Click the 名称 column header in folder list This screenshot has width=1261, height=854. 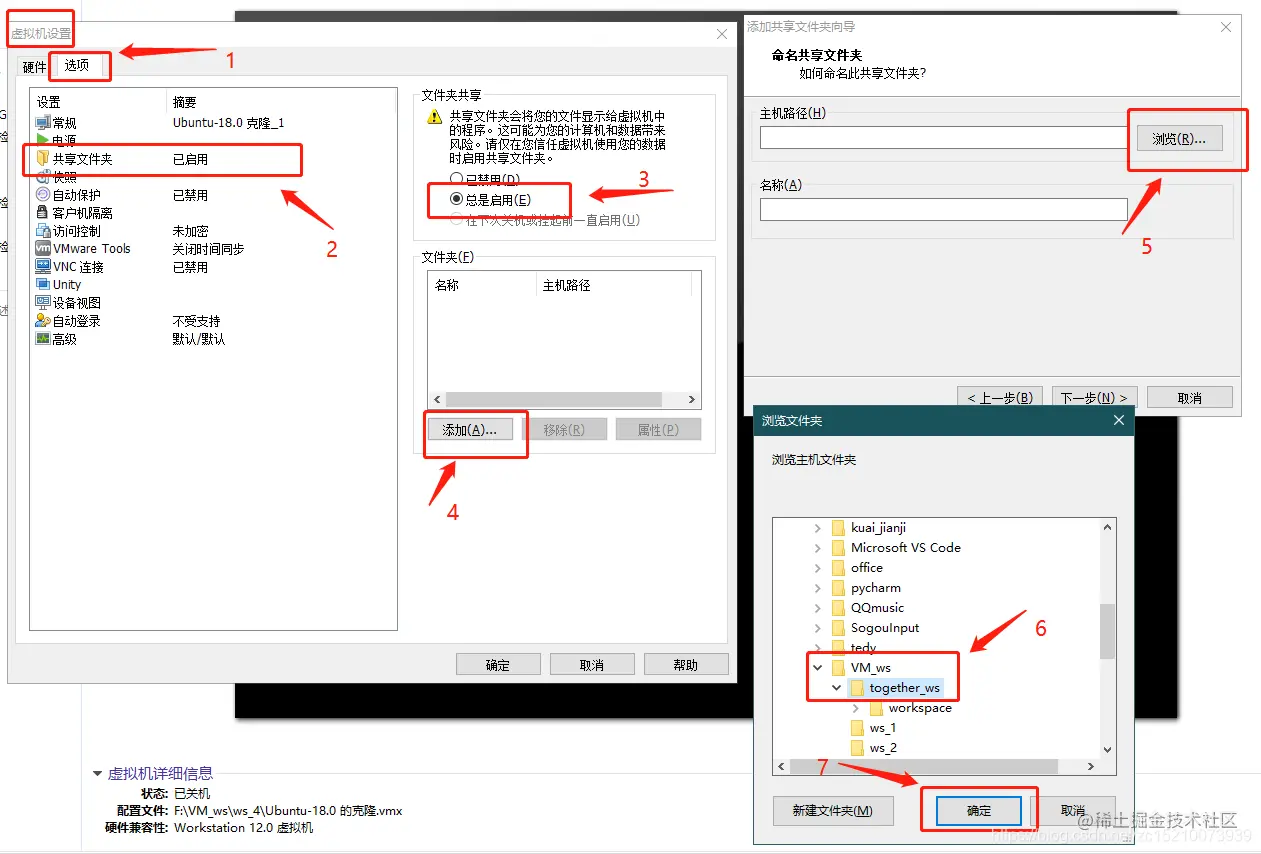(483, 285)
